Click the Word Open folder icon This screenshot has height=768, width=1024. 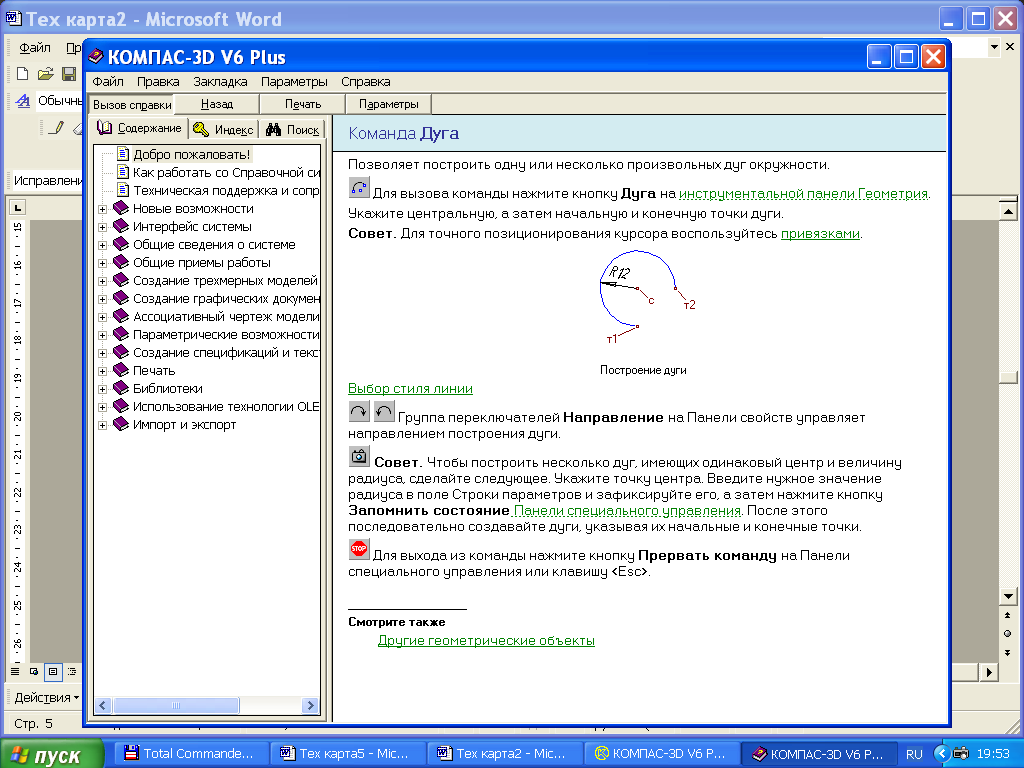45,74
